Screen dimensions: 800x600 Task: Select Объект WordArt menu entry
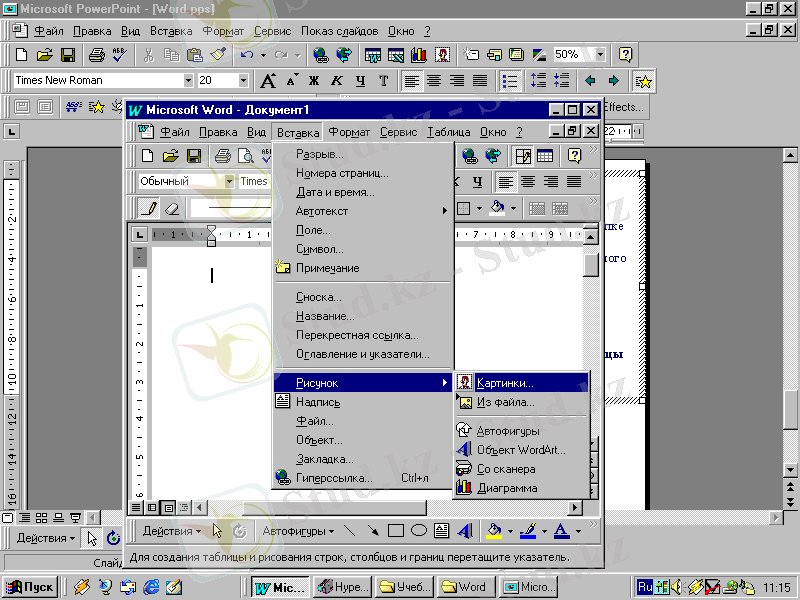[x=520, y=450]
